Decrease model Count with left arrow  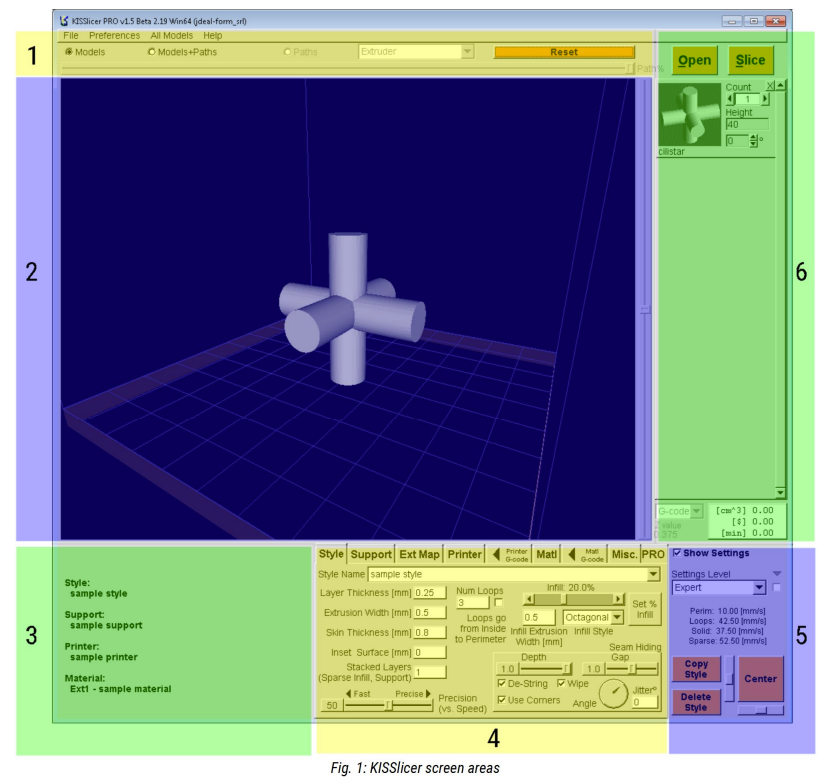pos(730,99)
